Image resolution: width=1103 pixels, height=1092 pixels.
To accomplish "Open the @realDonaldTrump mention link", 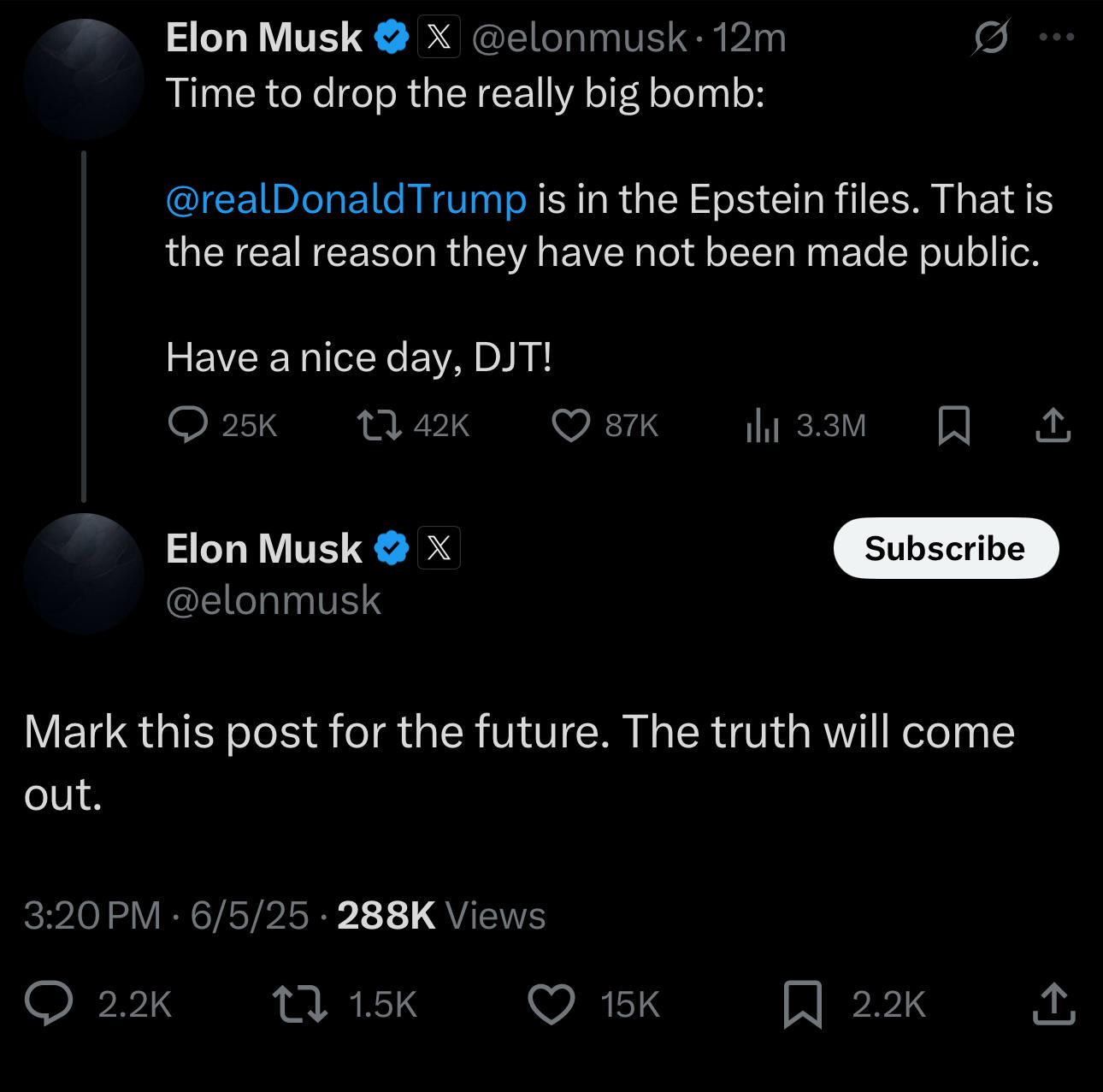I will point(345,199).
